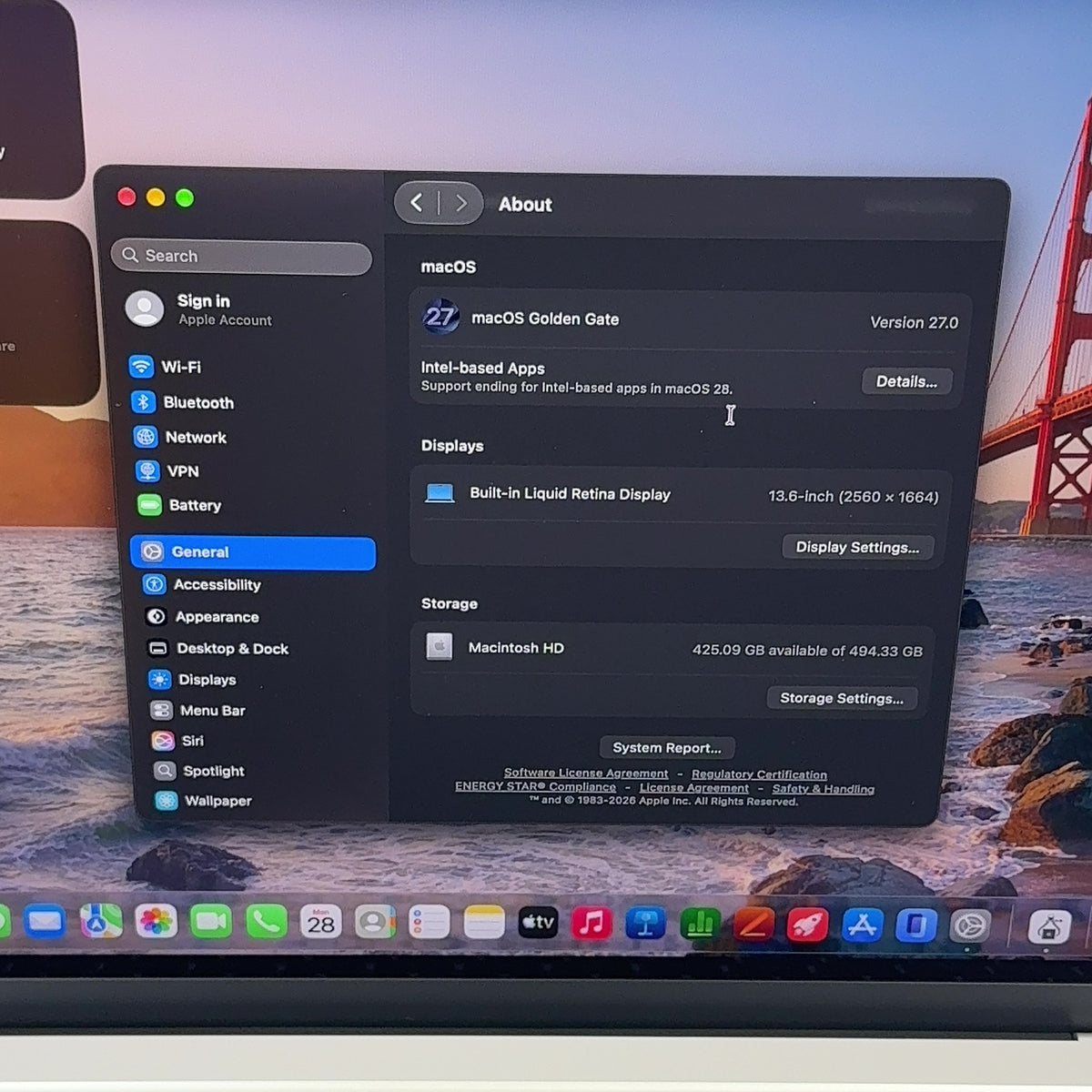1092x1092 pixels.
Task: Open Music from the Dock
Action: [x=591, y=924]
